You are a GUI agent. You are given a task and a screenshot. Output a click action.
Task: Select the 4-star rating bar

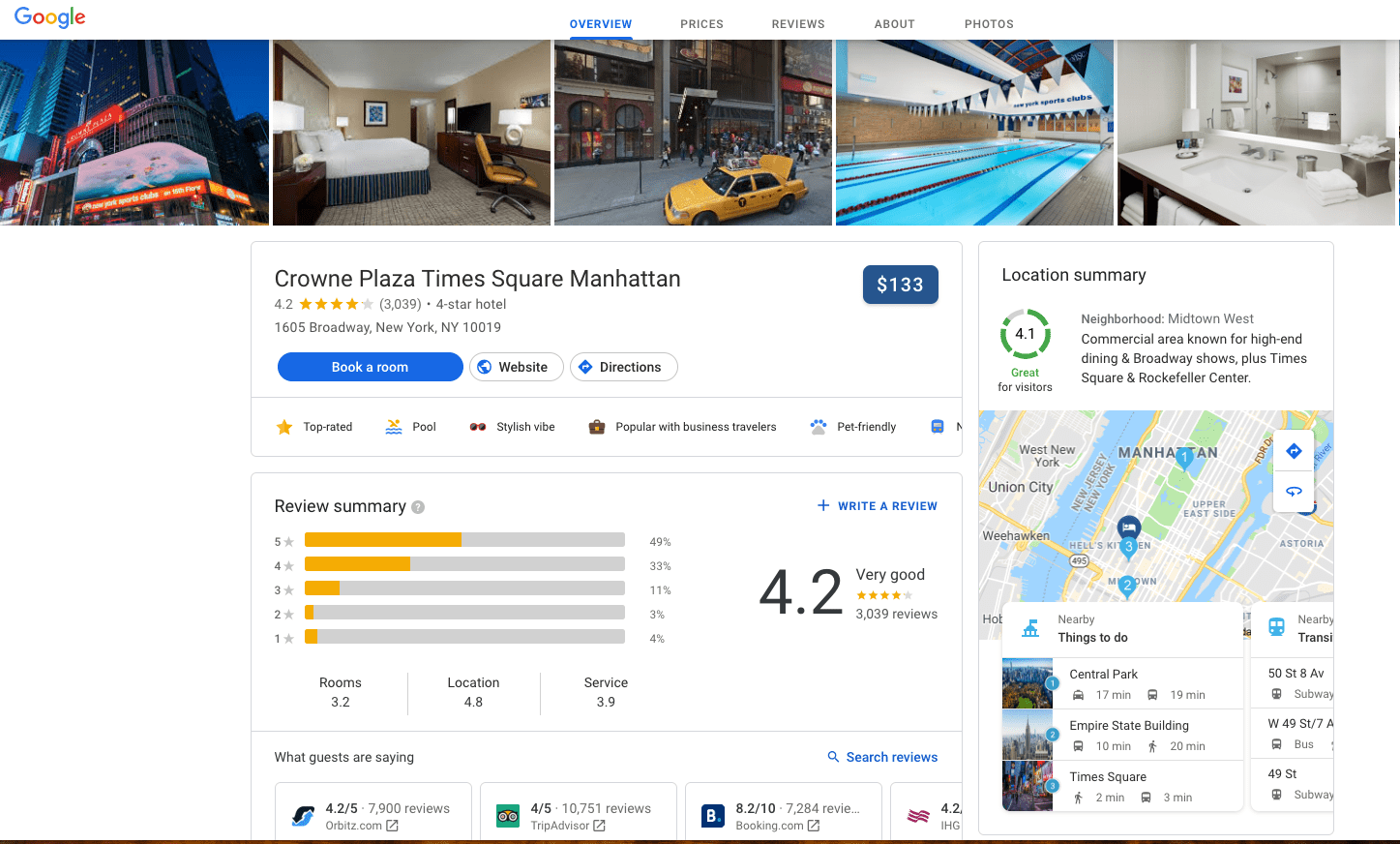point(464,564)
